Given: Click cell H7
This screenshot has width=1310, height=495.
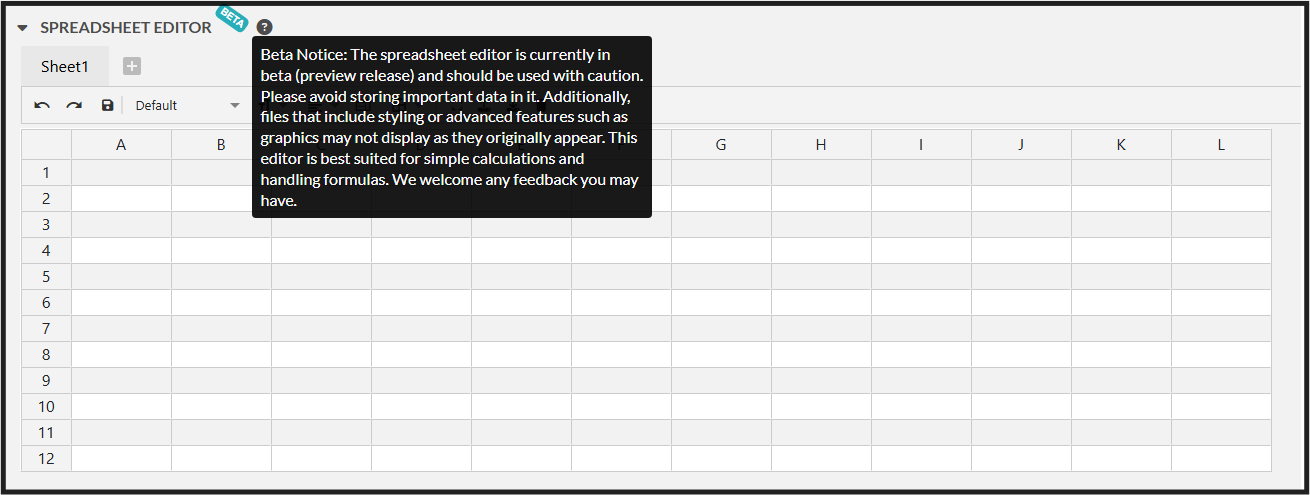Looking at the screenshot, I should [821, 329].
